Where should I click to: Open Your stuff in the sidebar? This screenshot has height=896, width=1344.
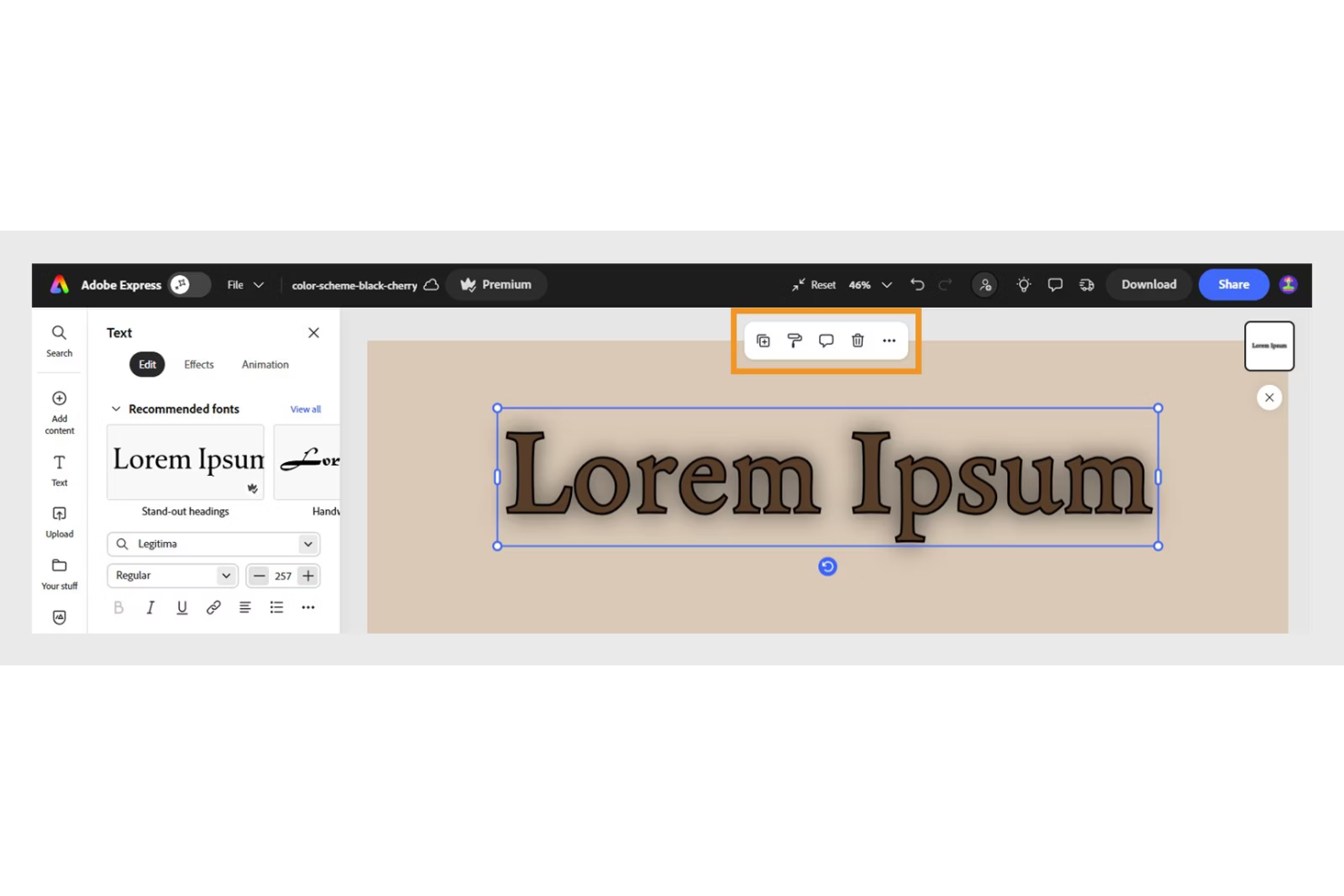coord(58,572)
